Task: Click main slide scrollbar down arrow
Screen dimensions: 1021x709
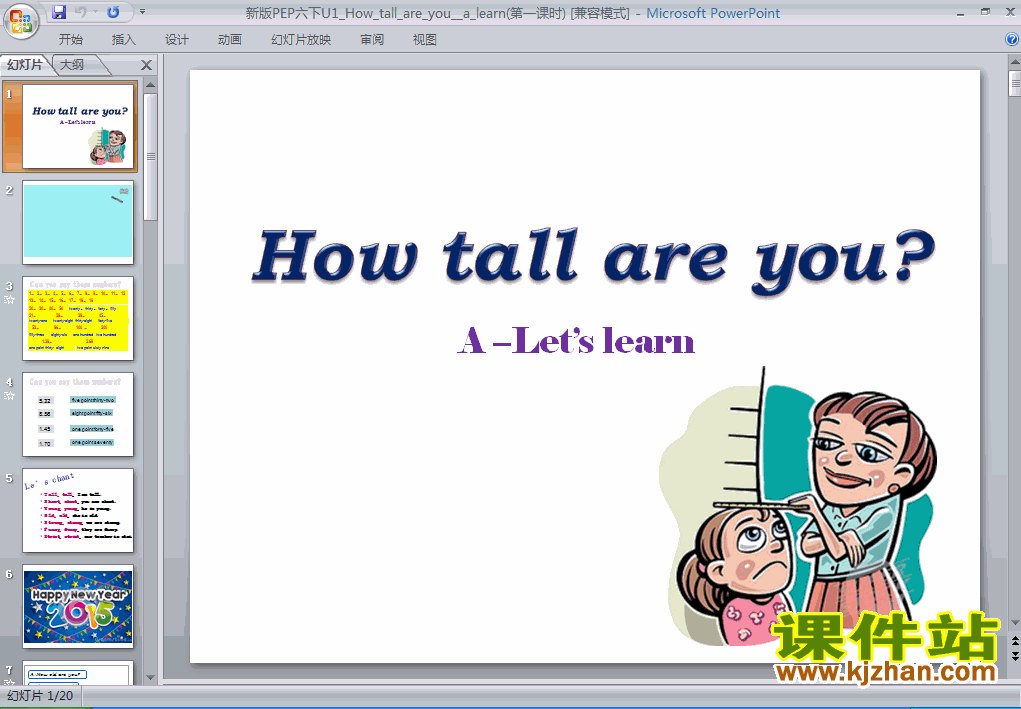Action: [1014, 623]
